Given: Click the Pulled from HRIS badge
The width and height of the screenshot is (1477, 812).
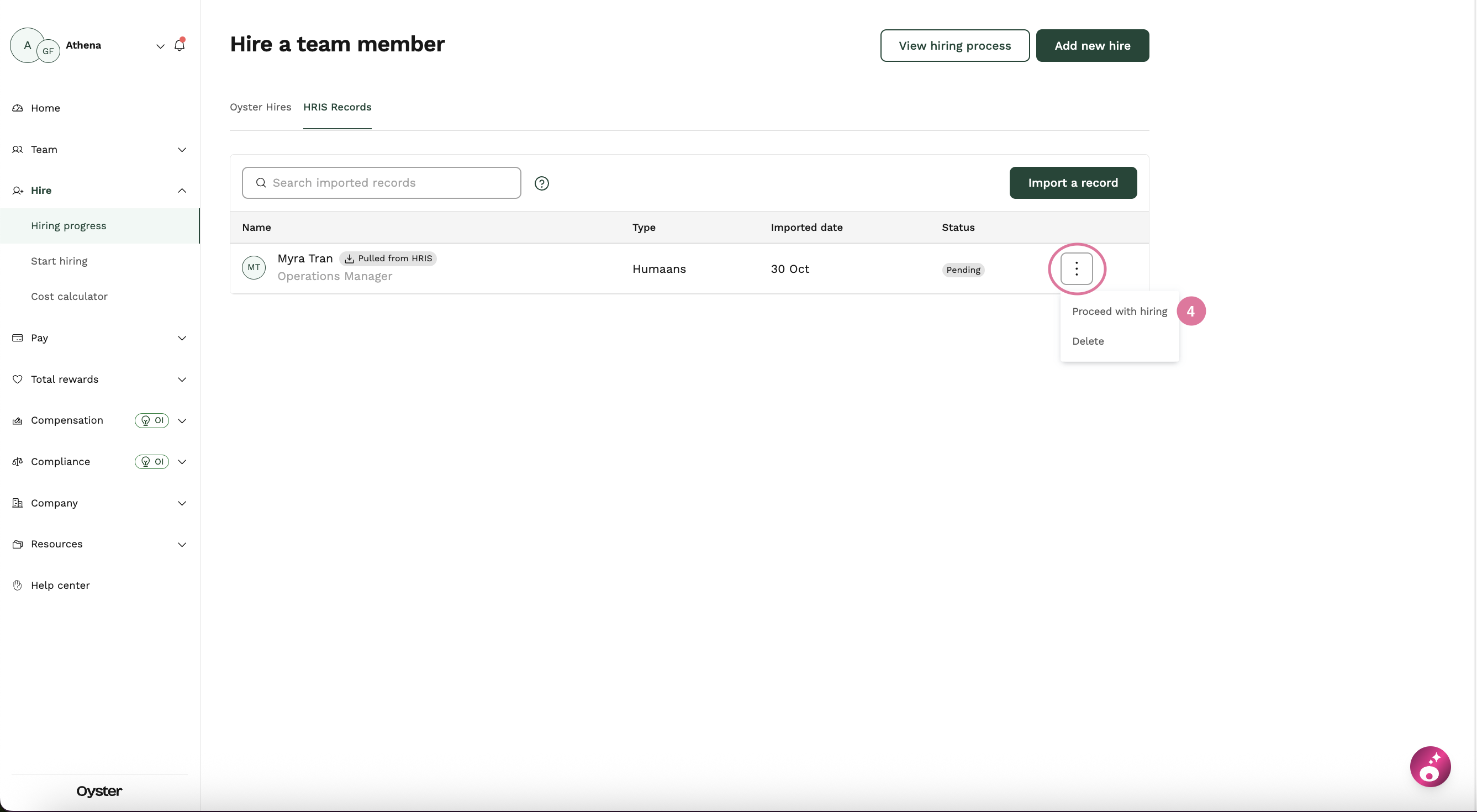Looking at the screenshot, I should [x=388, y=259].
